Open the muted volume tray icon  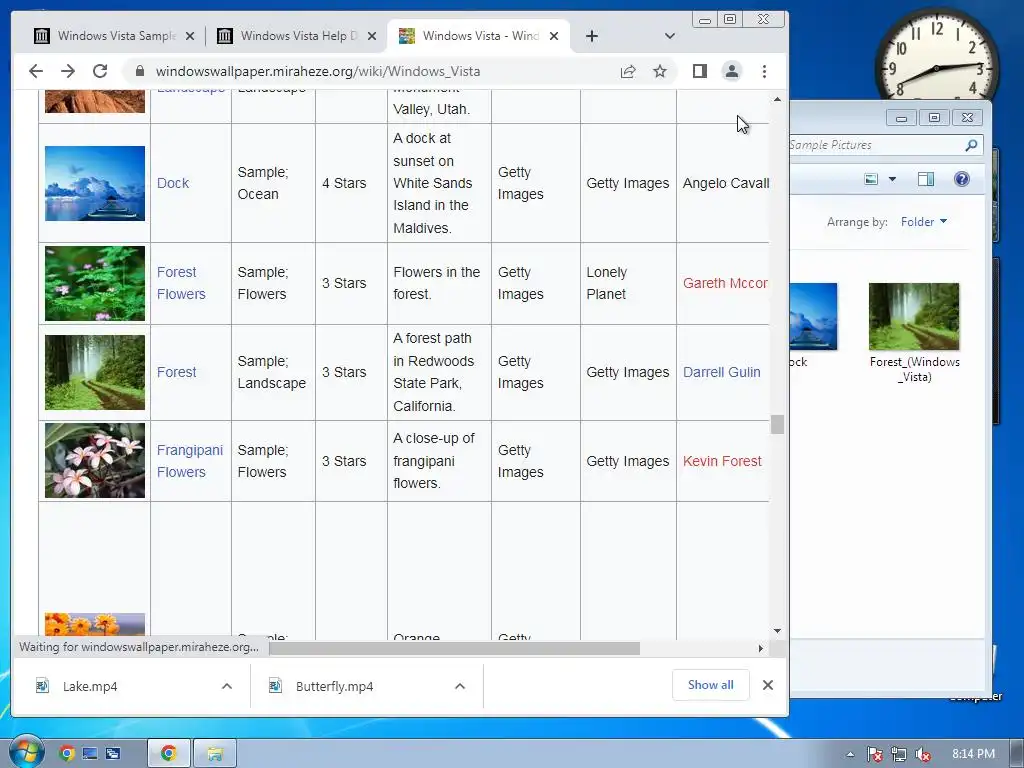point(923,754)
